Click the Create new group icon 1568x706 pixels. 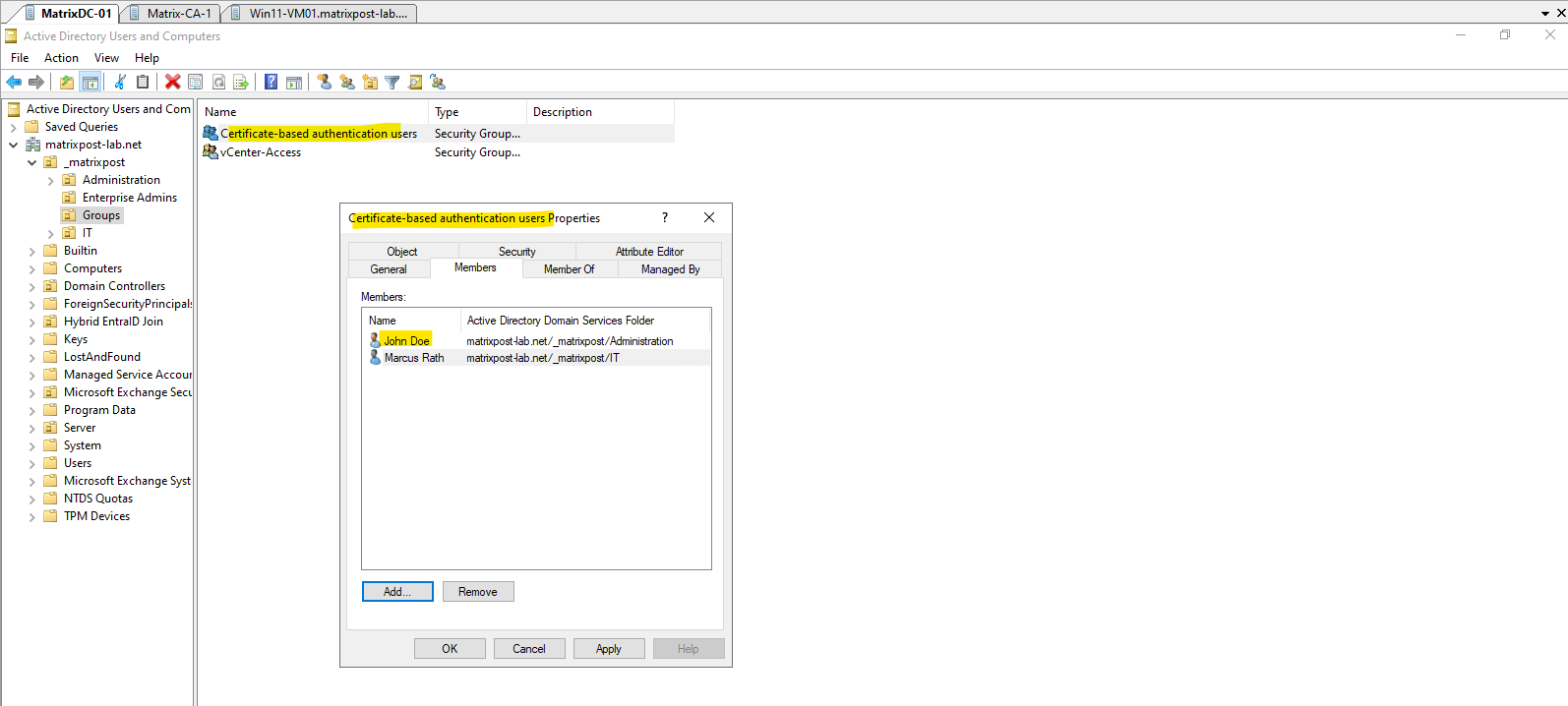pyautogui.click(x=347, y=82)
